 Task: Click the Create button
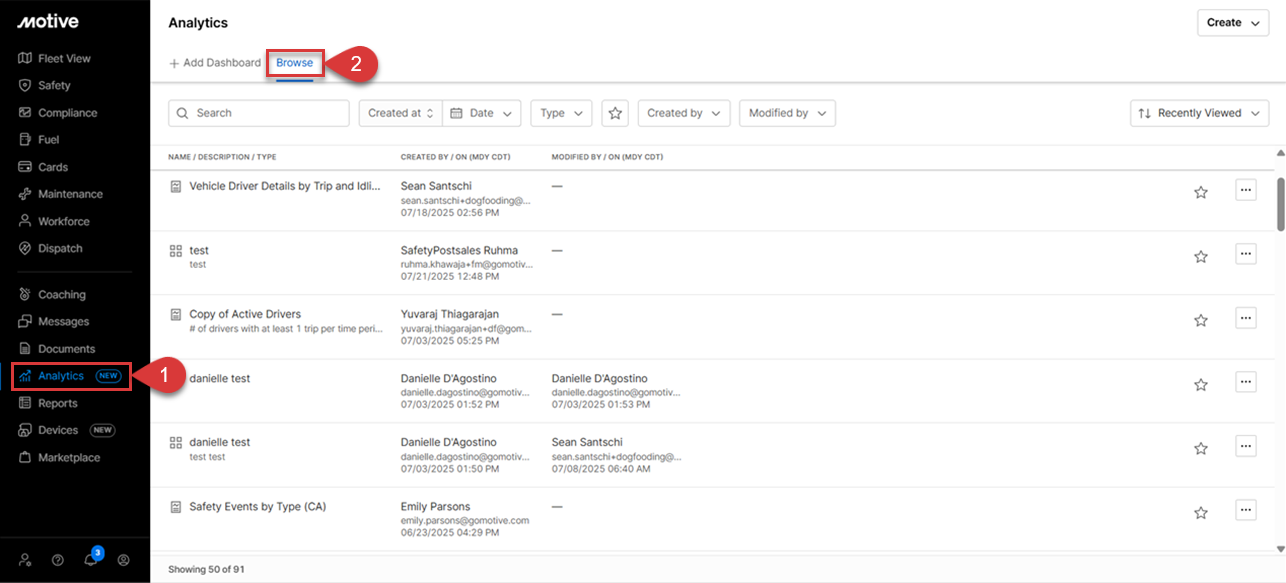(1232, 22)
